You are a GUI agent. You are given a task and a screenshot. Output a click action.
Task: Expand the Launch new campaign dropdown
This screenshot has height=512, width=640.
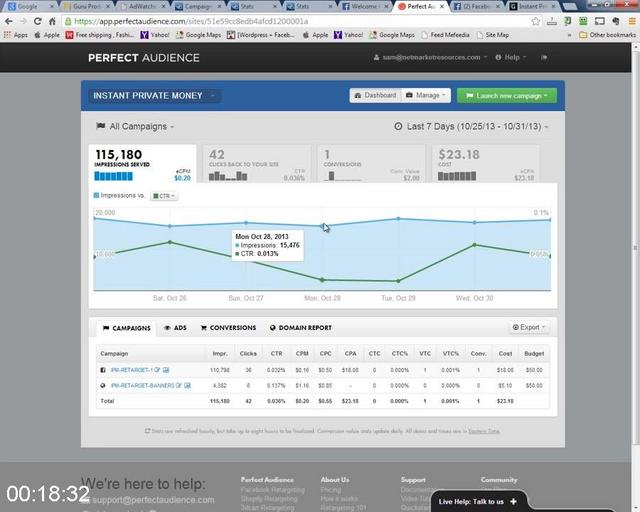[x=507, y=96]
